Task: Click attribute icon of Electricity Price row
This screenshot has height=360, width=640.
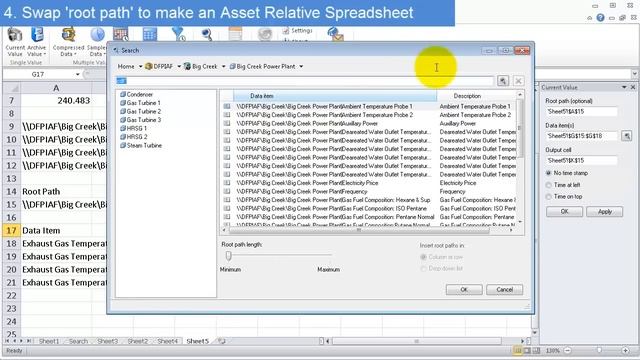Action: [x=227, y=183]
